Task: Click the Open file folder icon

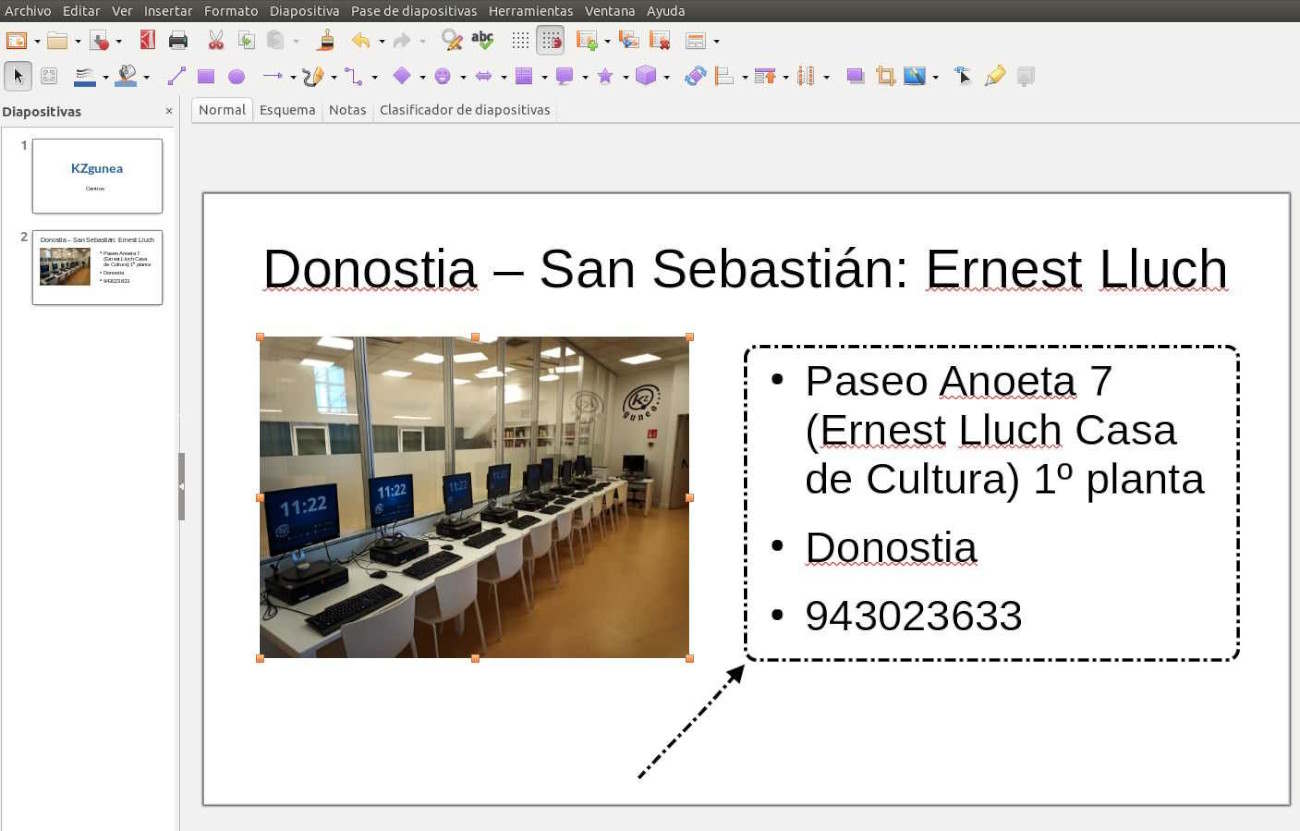Action: click(x=57, y=40)
